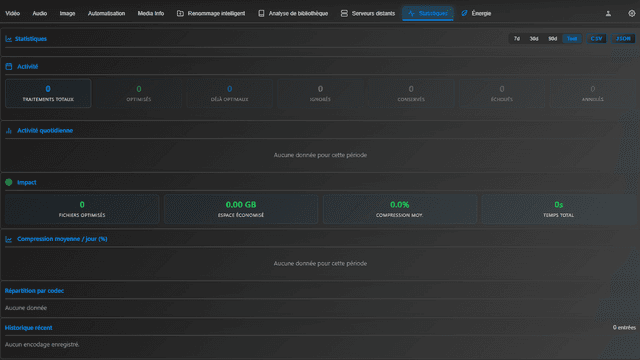Open the user account icon
The width and height of the screenshot is (640, 360).
pos(608,13)
